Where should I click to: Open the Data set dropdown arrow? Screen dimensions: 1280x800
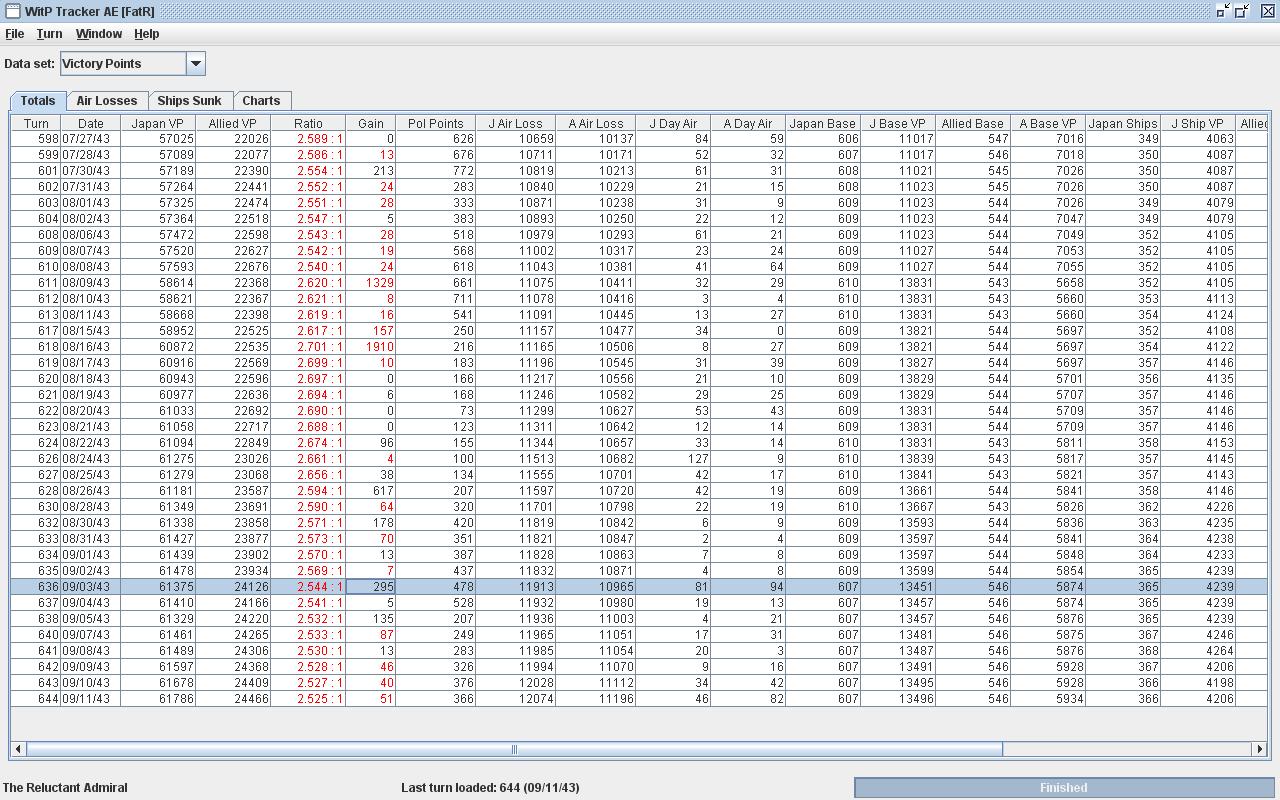196,64
